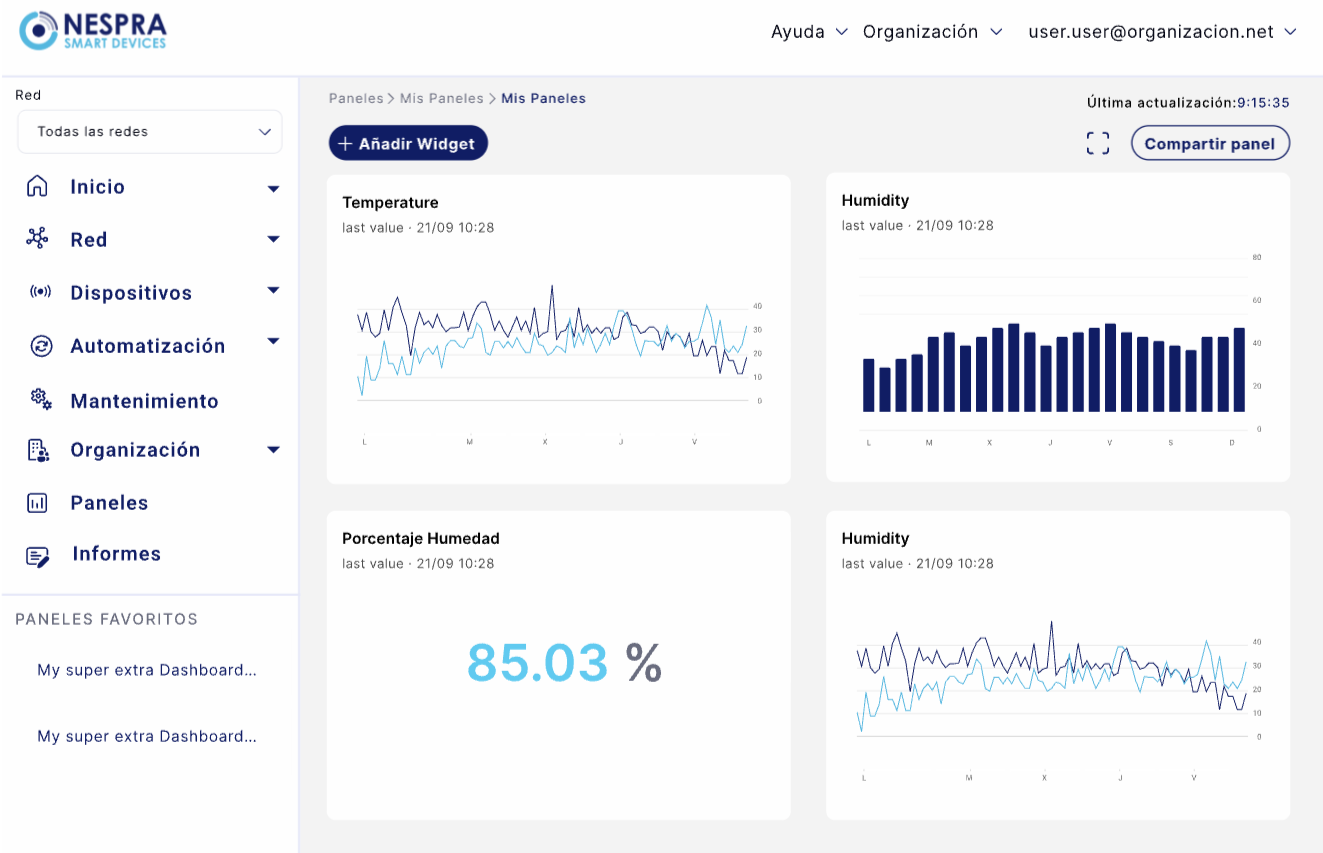Click the Inicio home icon
This screenshot has width=1323, height=853.
37,187
